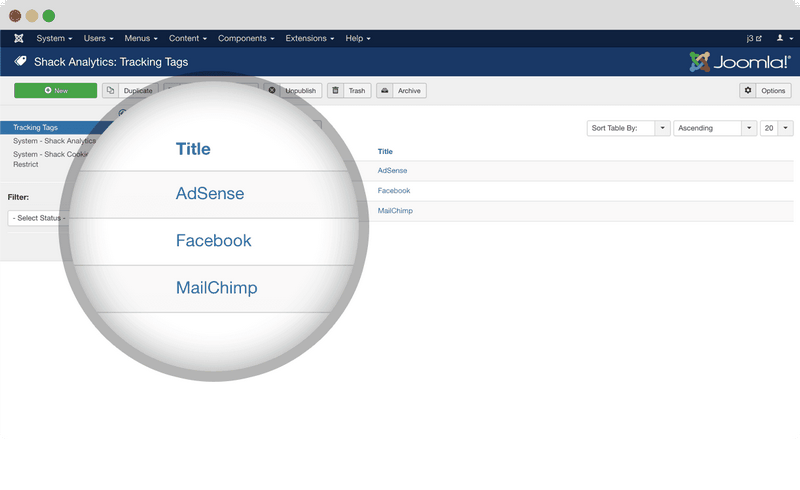The height and width of the screenshot is (490, 800).
Task: Create a new tag with New button
Action: tap(56, 91)
